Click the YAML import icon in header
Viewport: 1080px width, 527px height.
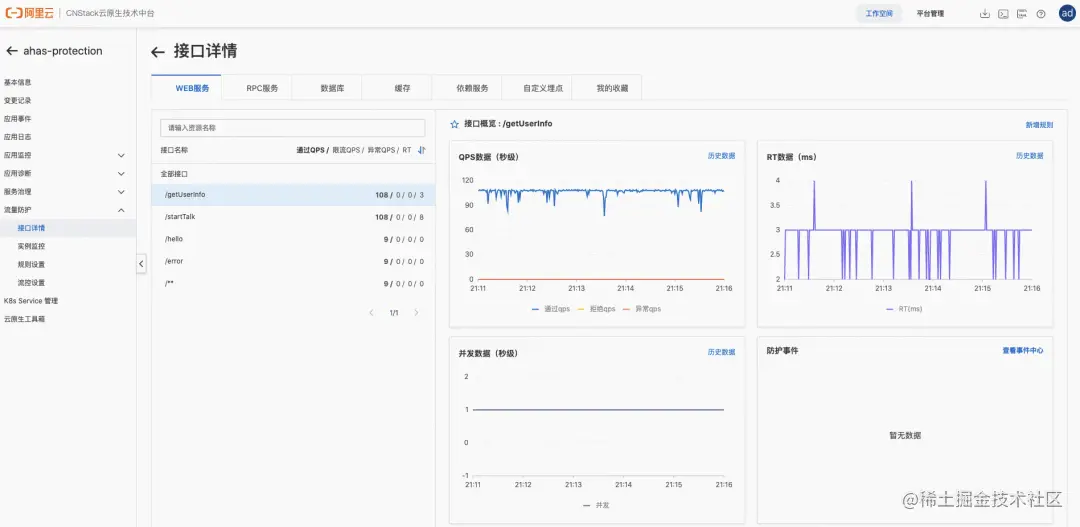pyautogui.click(x=1022, y=14)
